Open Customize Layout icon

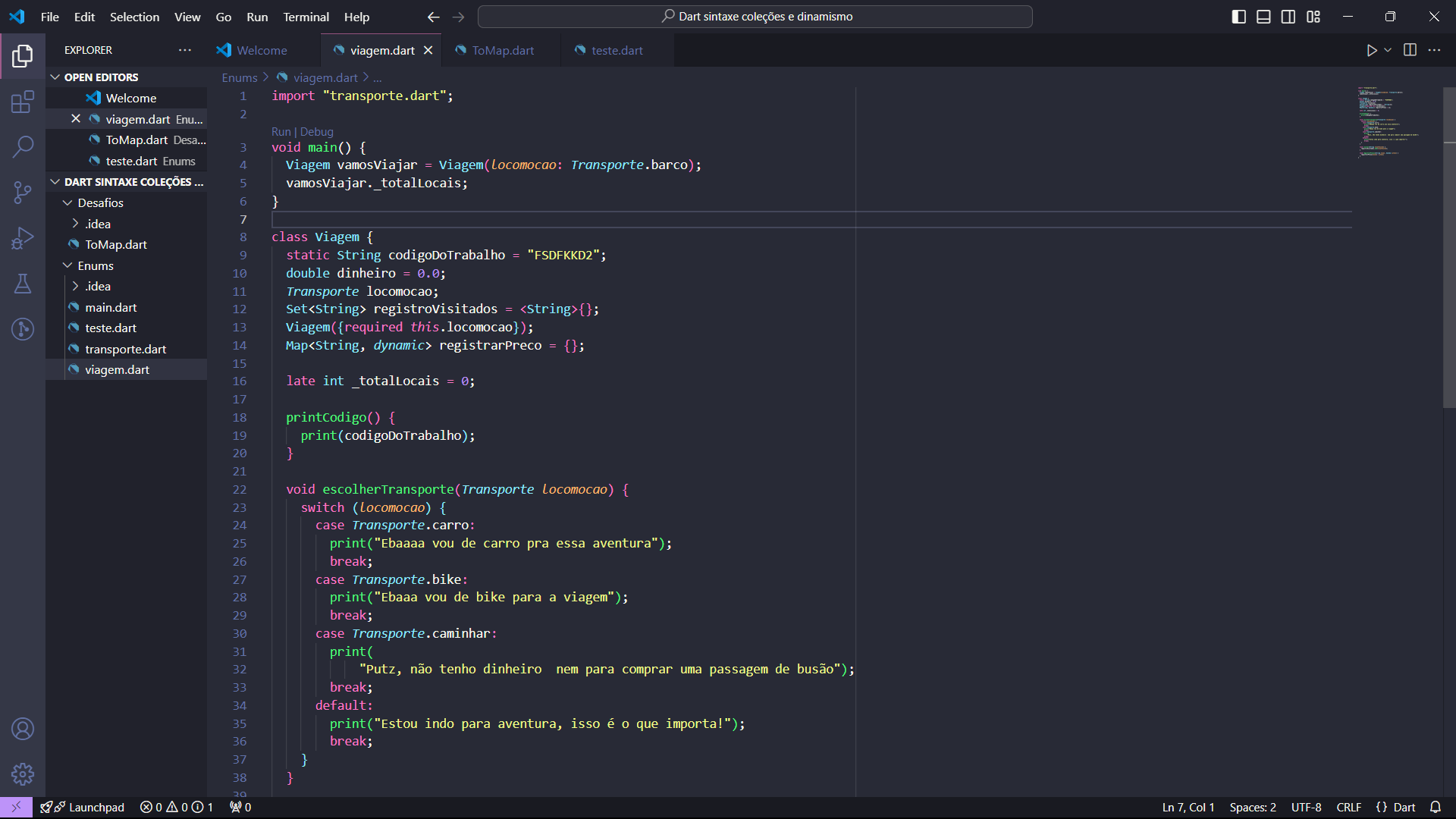[1313, 17]
